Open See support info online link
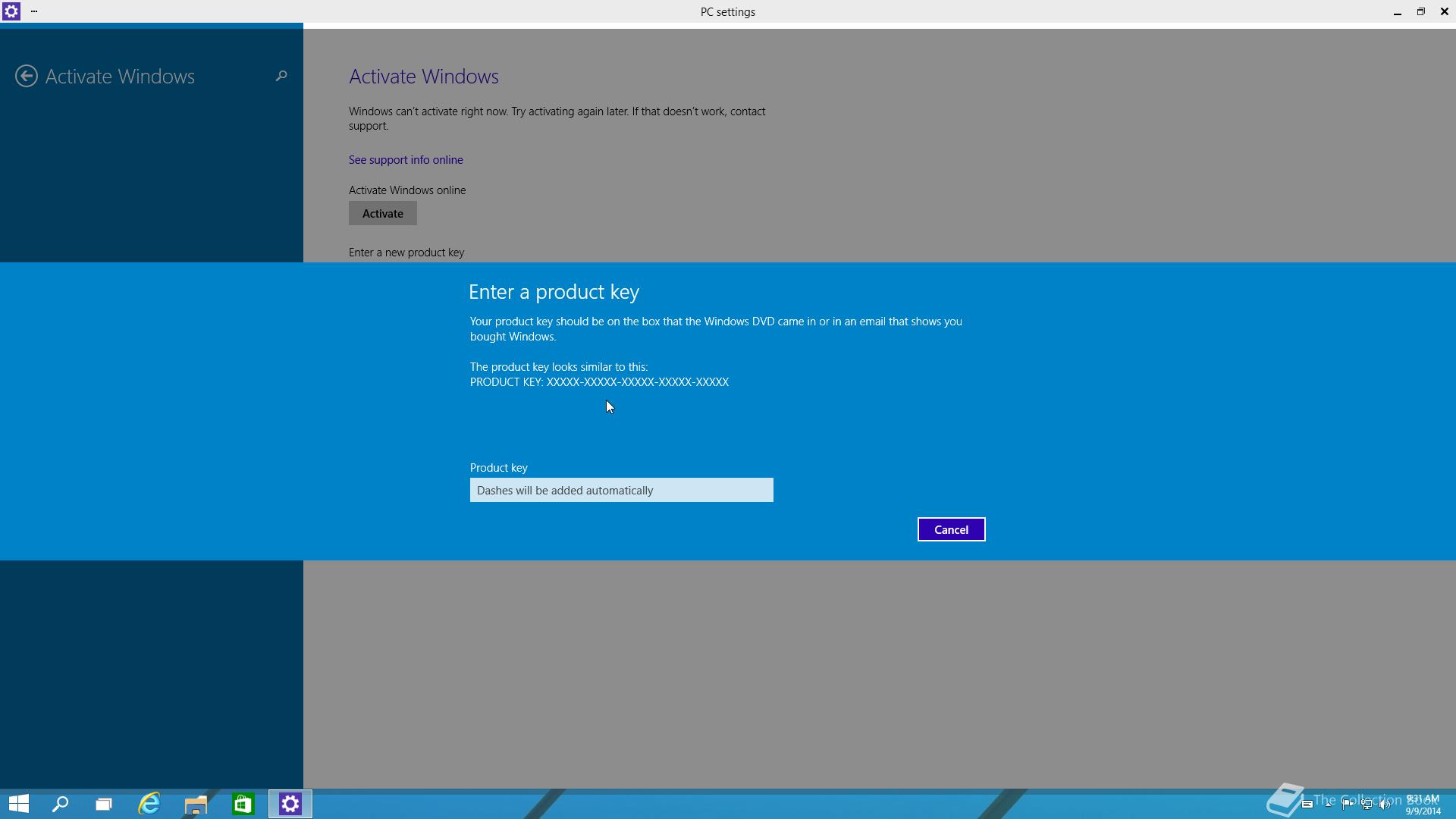This screenshot has width=1456, height=819. coord(406,160)
